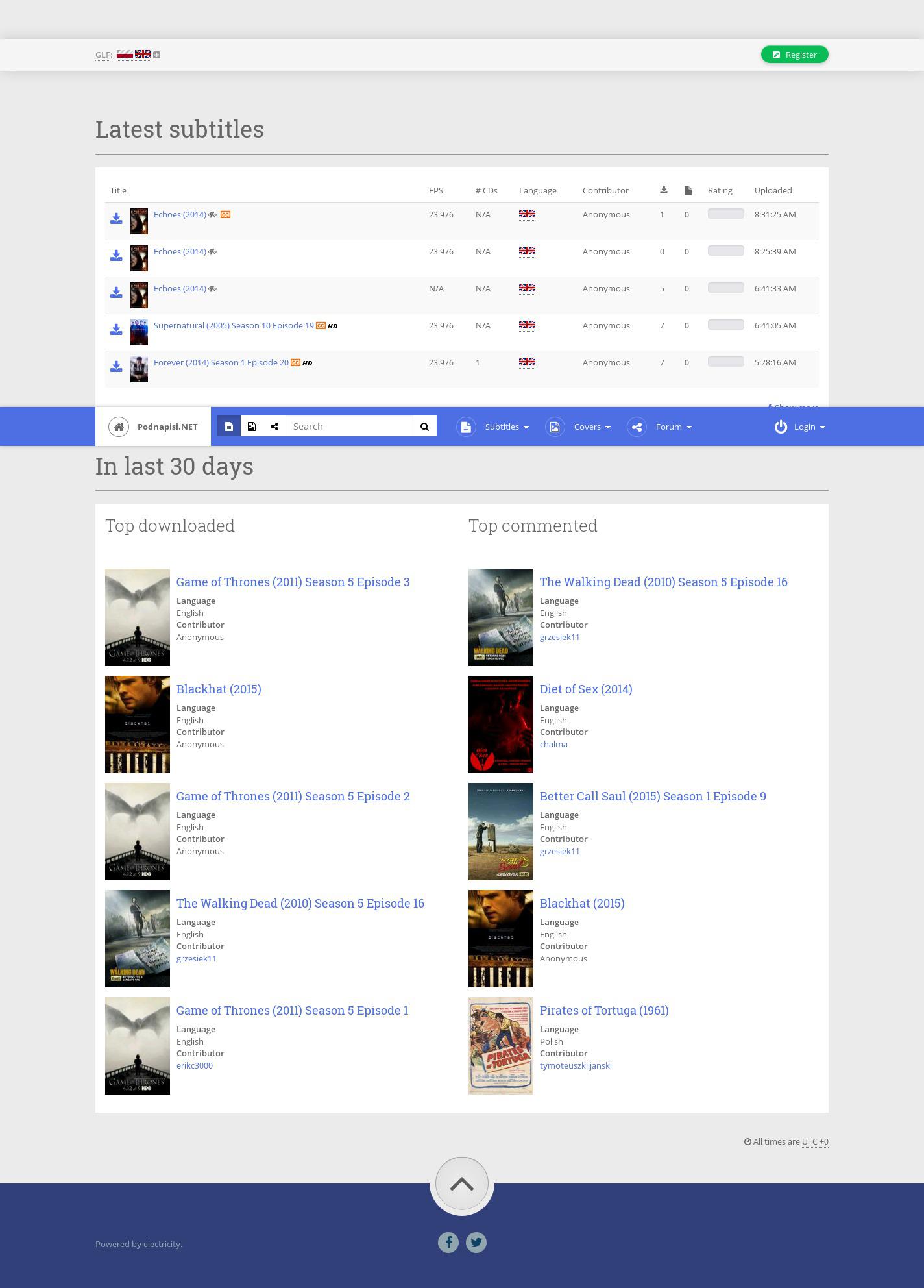This screenshot has width=924, height=1288.
Task: Toggle the UK flag language filter
Action: 143,55
